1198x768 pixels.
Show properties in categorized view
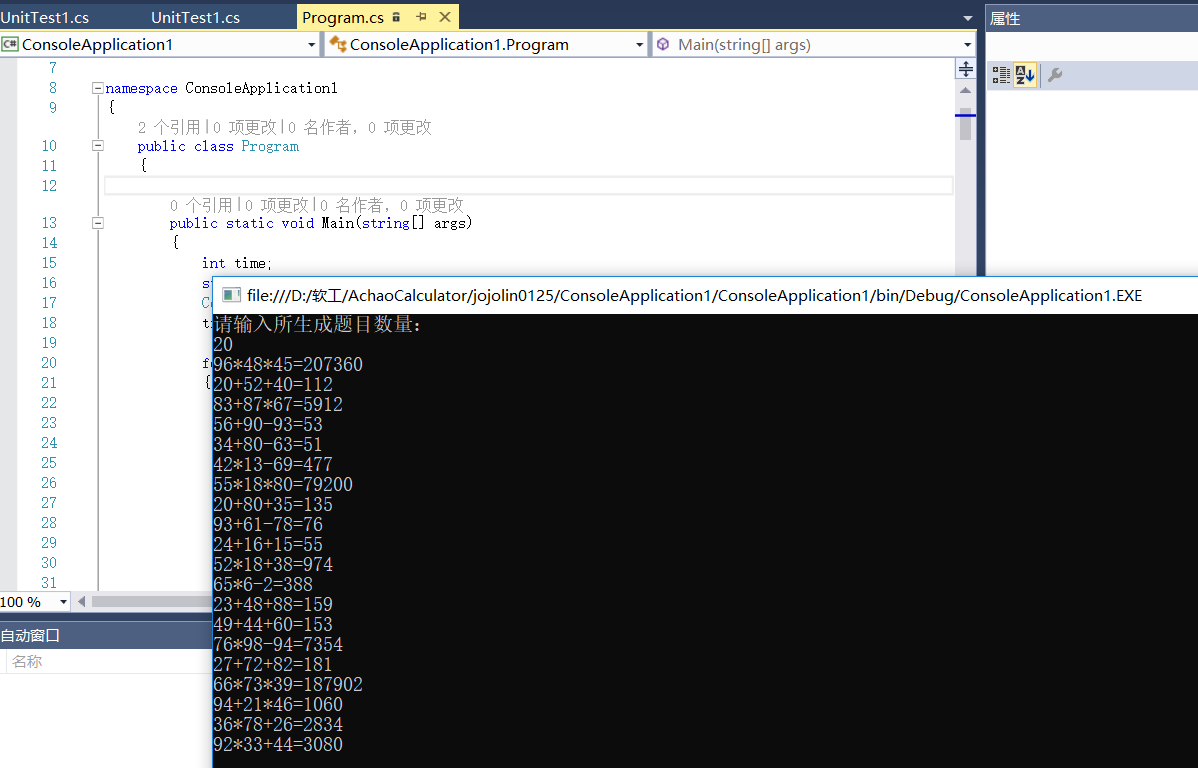tap(1001, 75)
